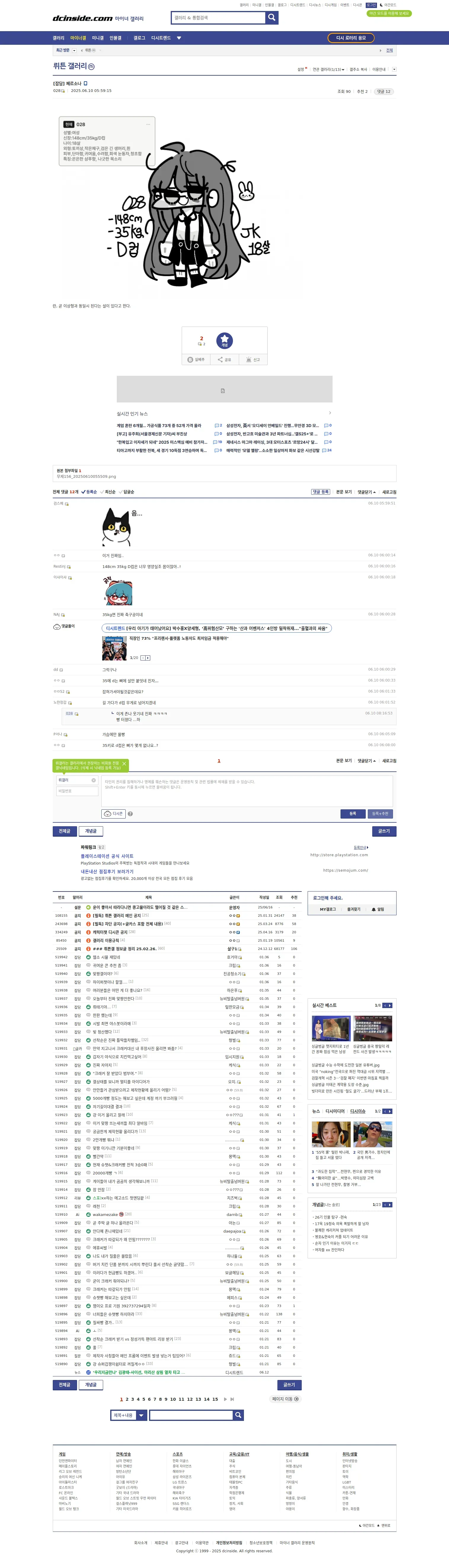The height and width of the screenshot is (1568, 449).
Task: Open 알림 bell in login box
Action: [x=378, y=909]
